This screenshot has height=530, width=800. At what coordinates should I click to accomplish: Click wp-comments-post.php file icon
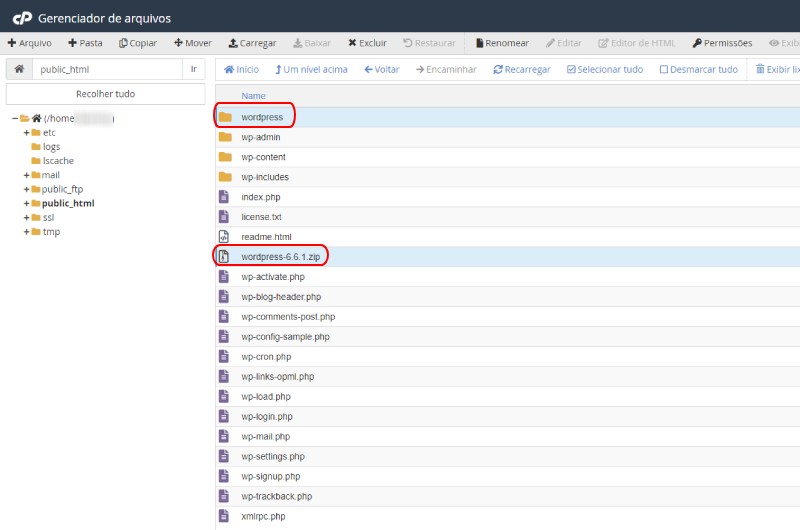click(x=223, y=316)
